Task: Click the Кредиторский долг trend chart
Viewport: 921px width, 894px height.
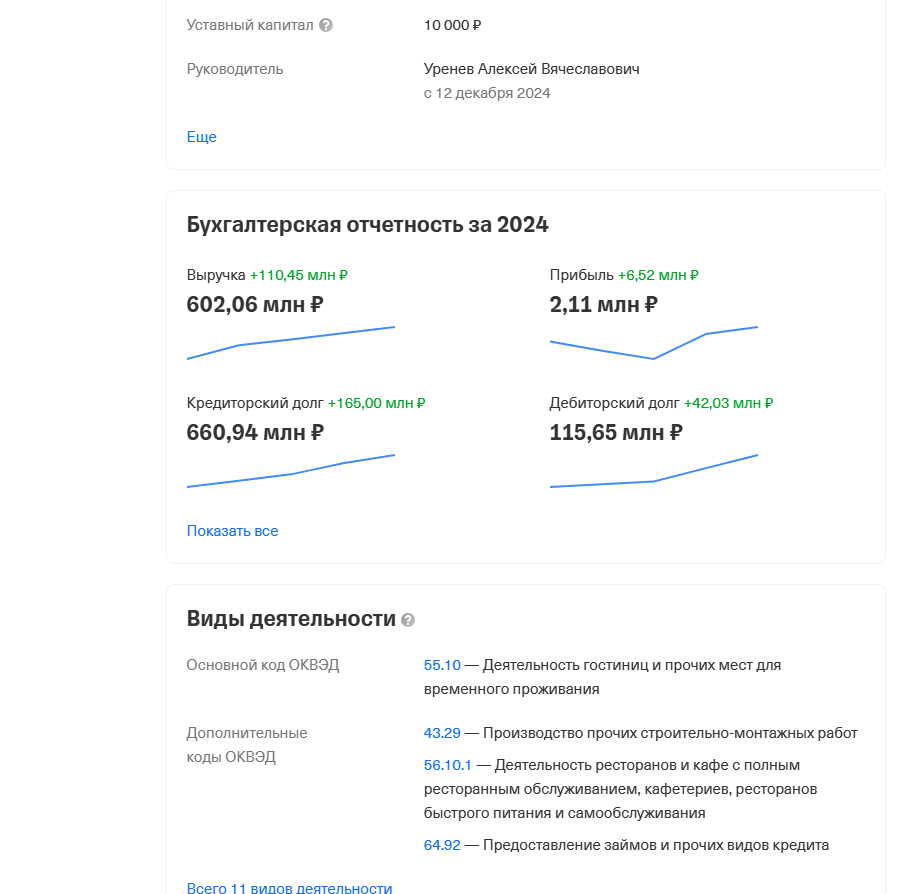Action: [x=291, y=471]
